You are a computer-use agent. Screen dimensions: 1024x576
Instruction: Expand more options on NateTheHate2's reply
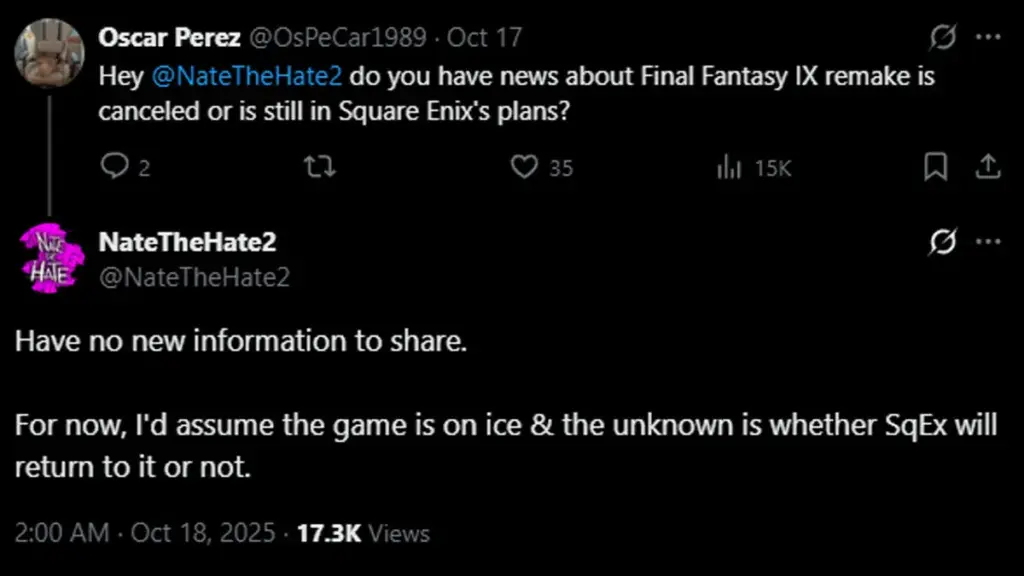[988, 242]
